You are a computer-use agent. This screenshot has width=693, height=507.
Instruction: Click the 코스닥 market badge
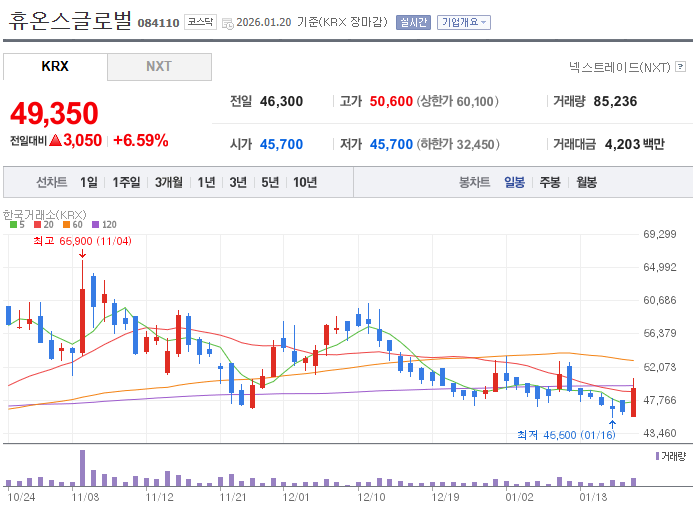(x=200, y=22)
